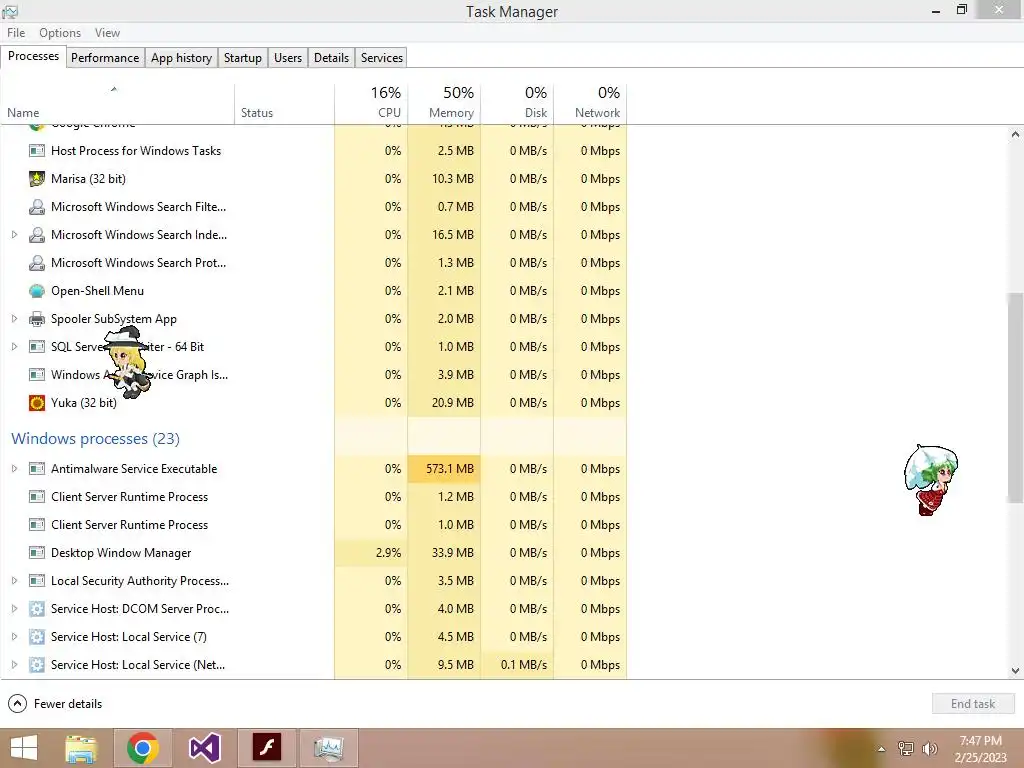
Task: Click the Windows processes (23) group header
Action: tap(95, 439)
